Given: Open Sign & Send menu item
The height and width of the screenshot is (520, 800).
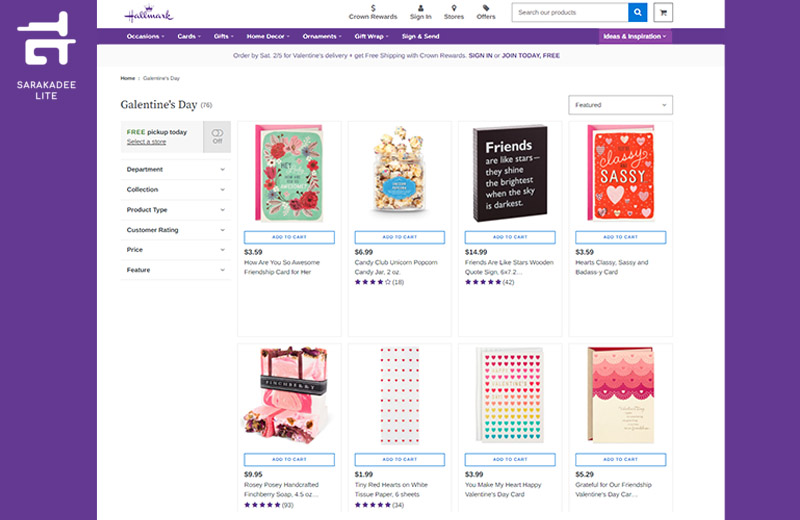Looking at the screenshot, I should click(x=420, y=36).
